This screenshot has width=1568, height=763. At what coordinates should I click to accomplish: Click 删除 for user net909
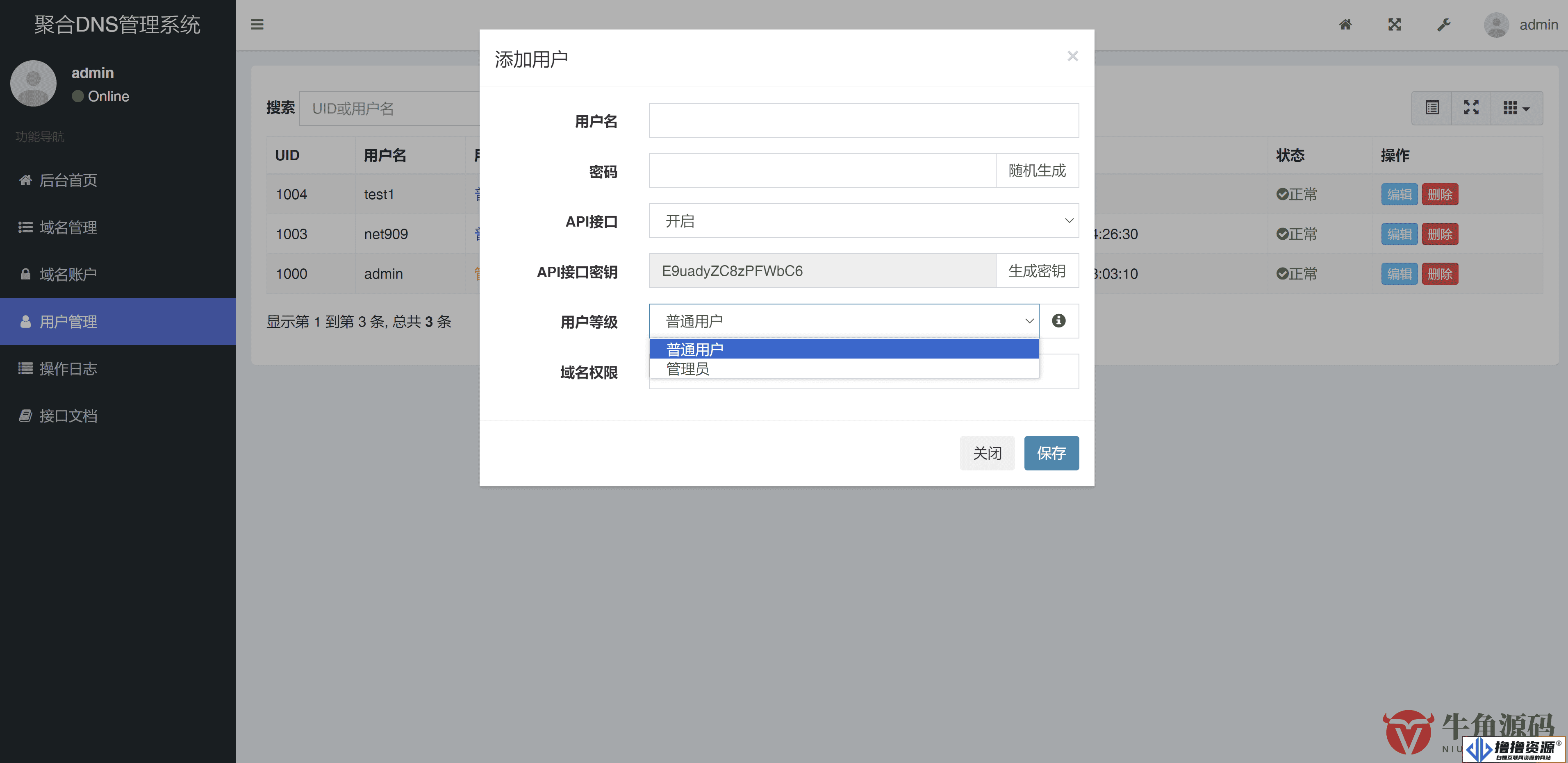[1440, 234]
